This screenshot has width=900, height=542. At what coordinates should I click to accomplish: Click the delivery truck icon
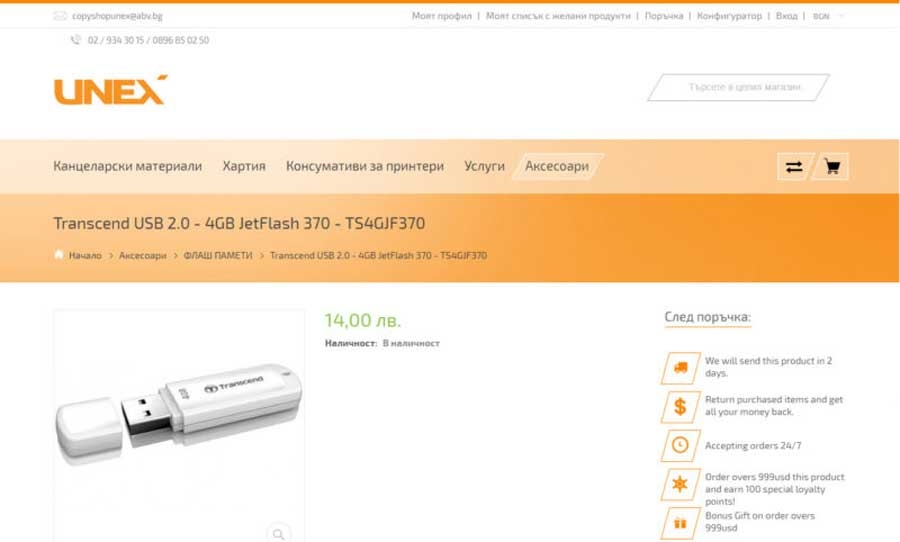[680, 367]
